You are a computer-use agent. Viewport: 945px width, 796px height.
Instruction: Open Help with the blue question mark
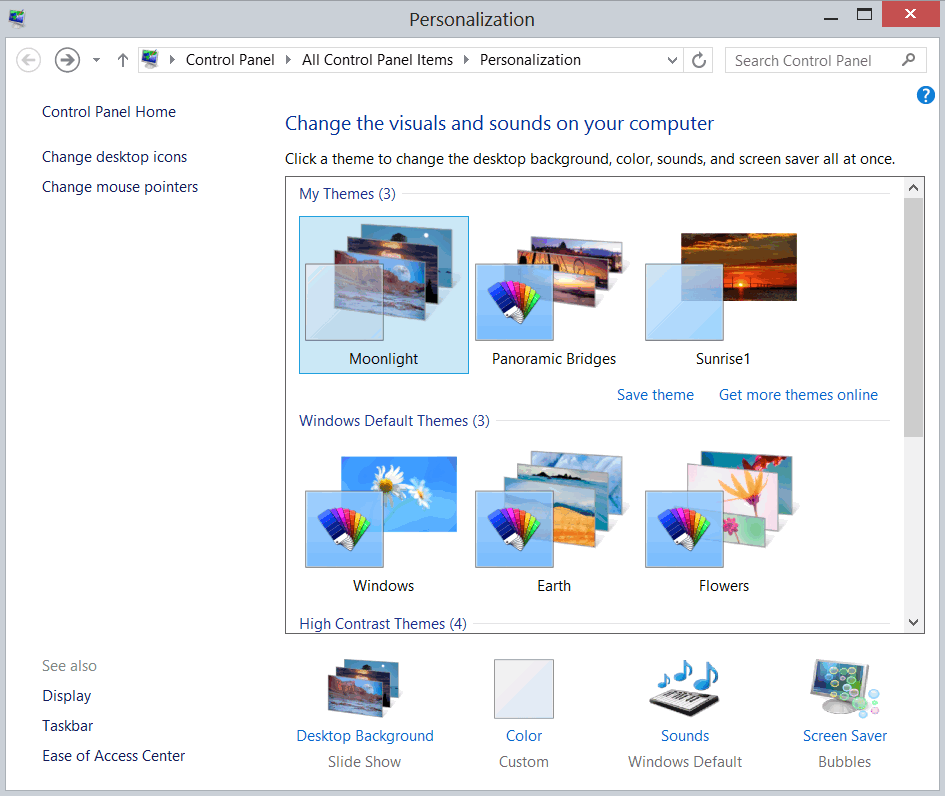pos(925,95)
